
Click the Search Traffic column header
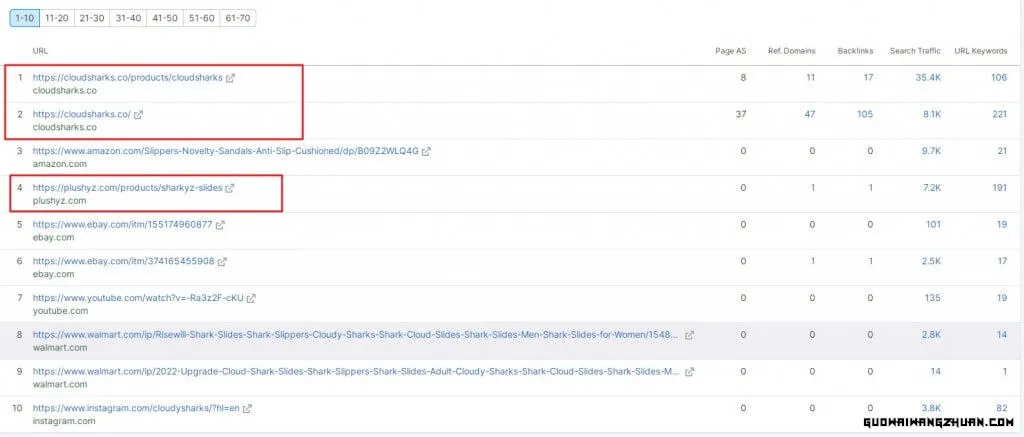(916, 51)
